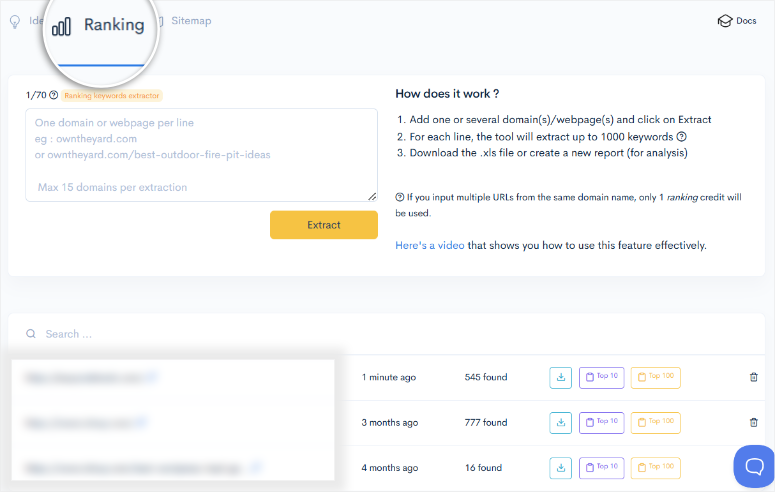Click the help icon next to 1/70 credits

point(54,96)
